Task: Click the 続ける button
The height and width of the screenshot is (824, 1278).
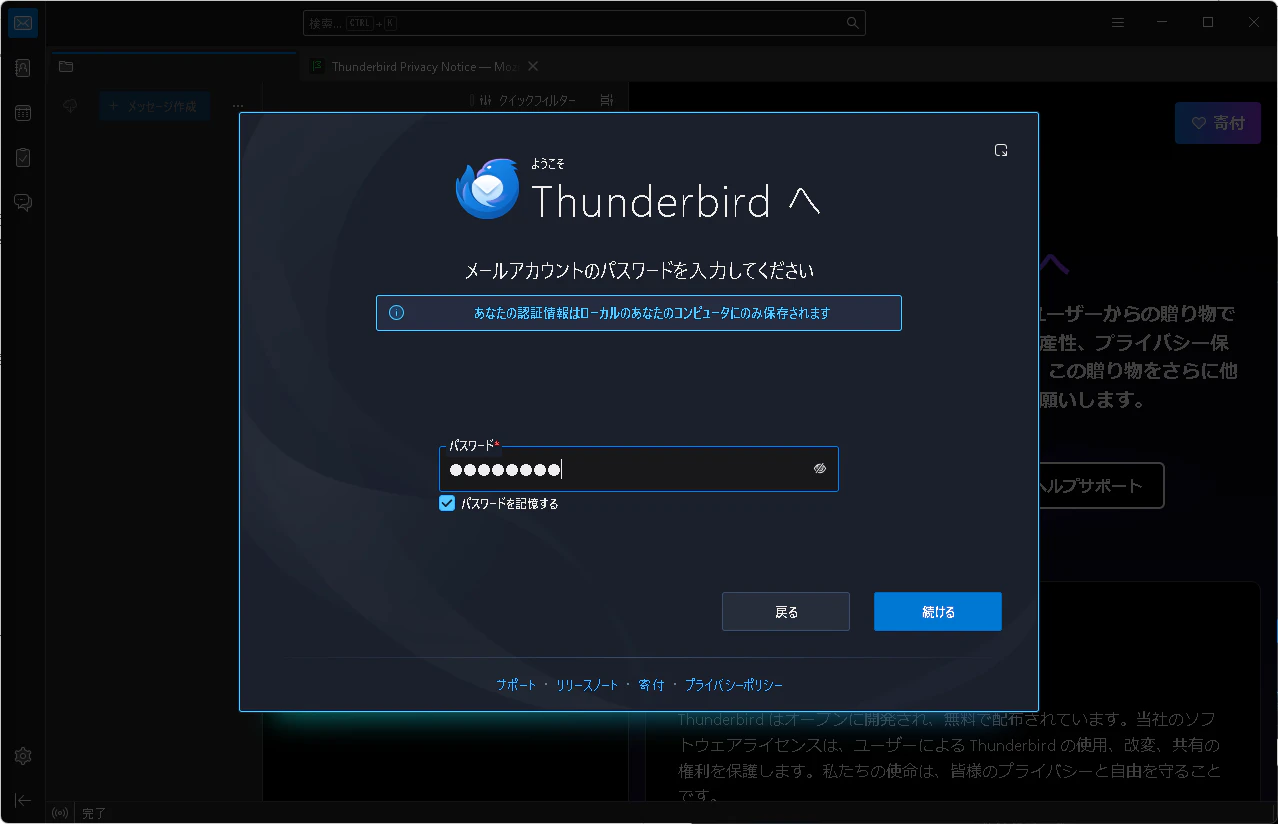Action: 938,612
